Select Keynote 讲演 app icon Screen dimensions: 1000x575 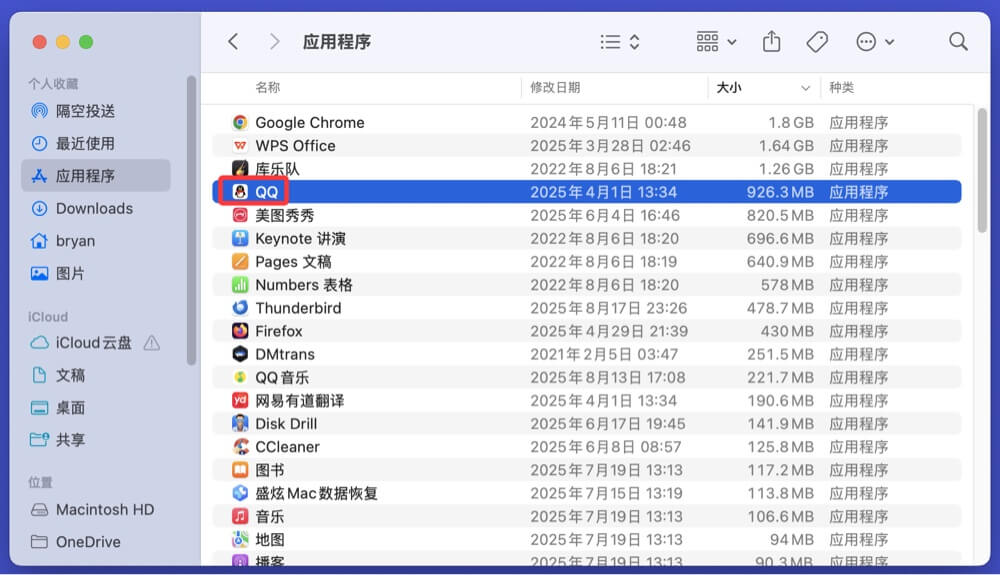(x=240, y=238)
